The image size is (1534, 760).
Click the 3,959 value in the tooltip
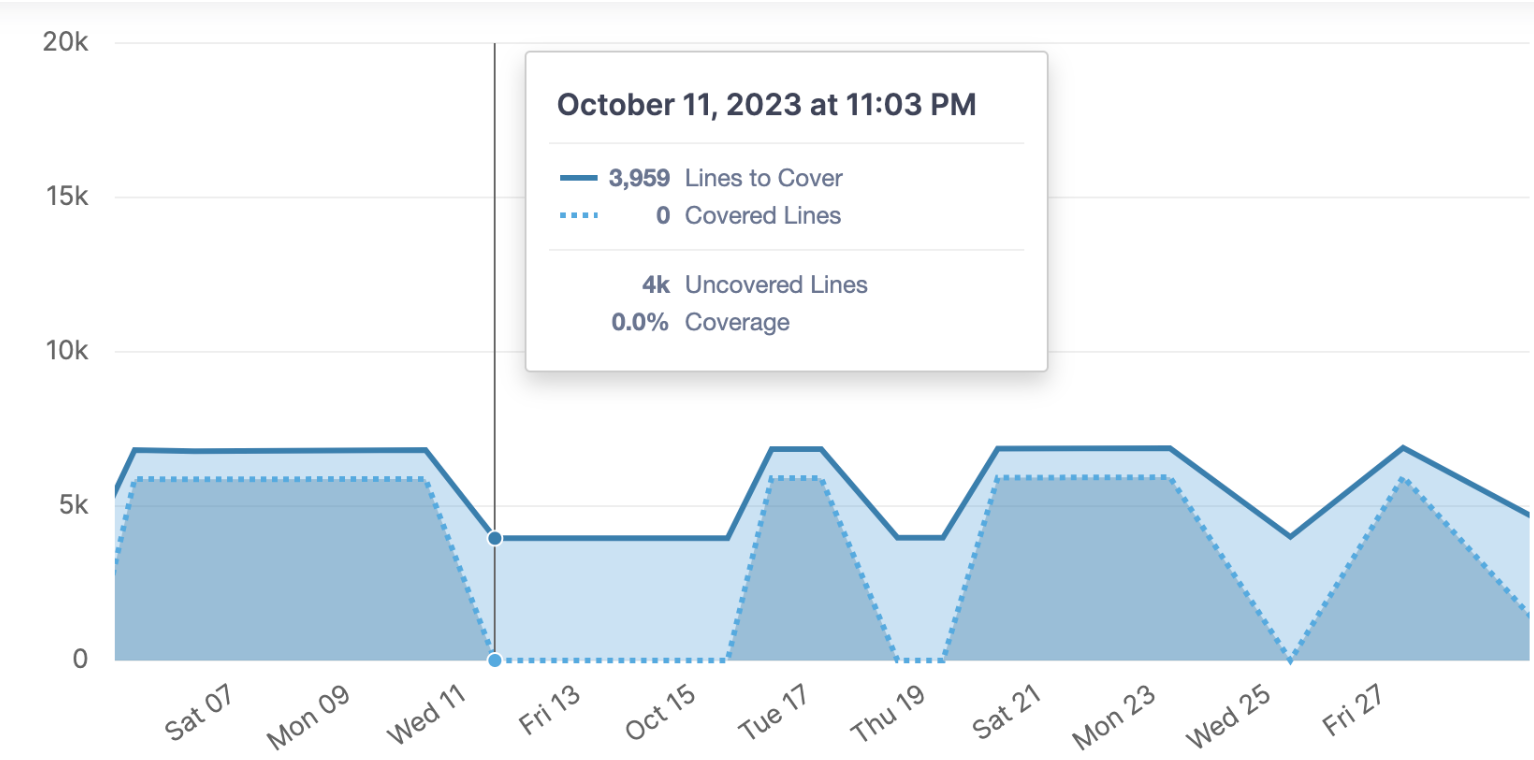[639, 179]
